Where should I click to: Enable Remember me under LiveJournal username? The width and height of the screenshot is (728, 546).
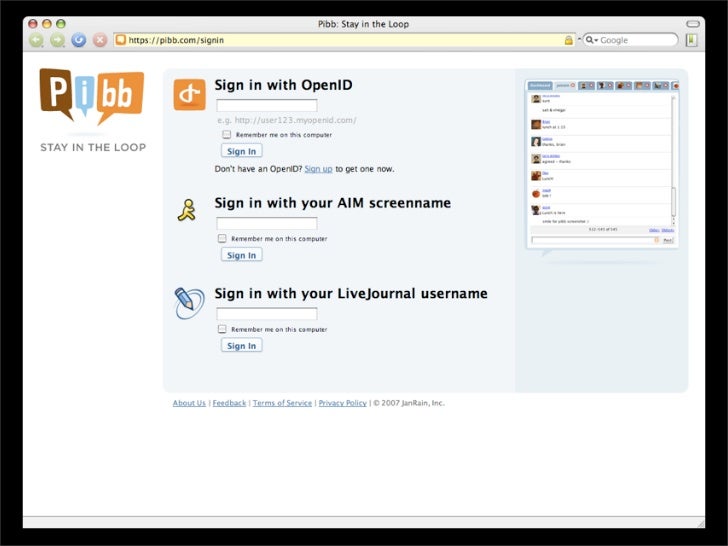click(222, 329)
